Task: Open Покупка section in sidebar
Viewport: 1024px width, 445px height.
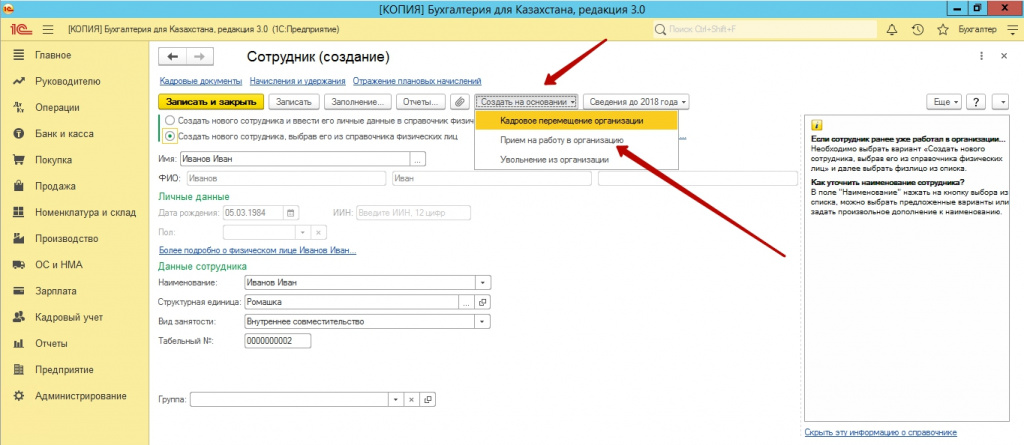Action: tap(54, 160)
